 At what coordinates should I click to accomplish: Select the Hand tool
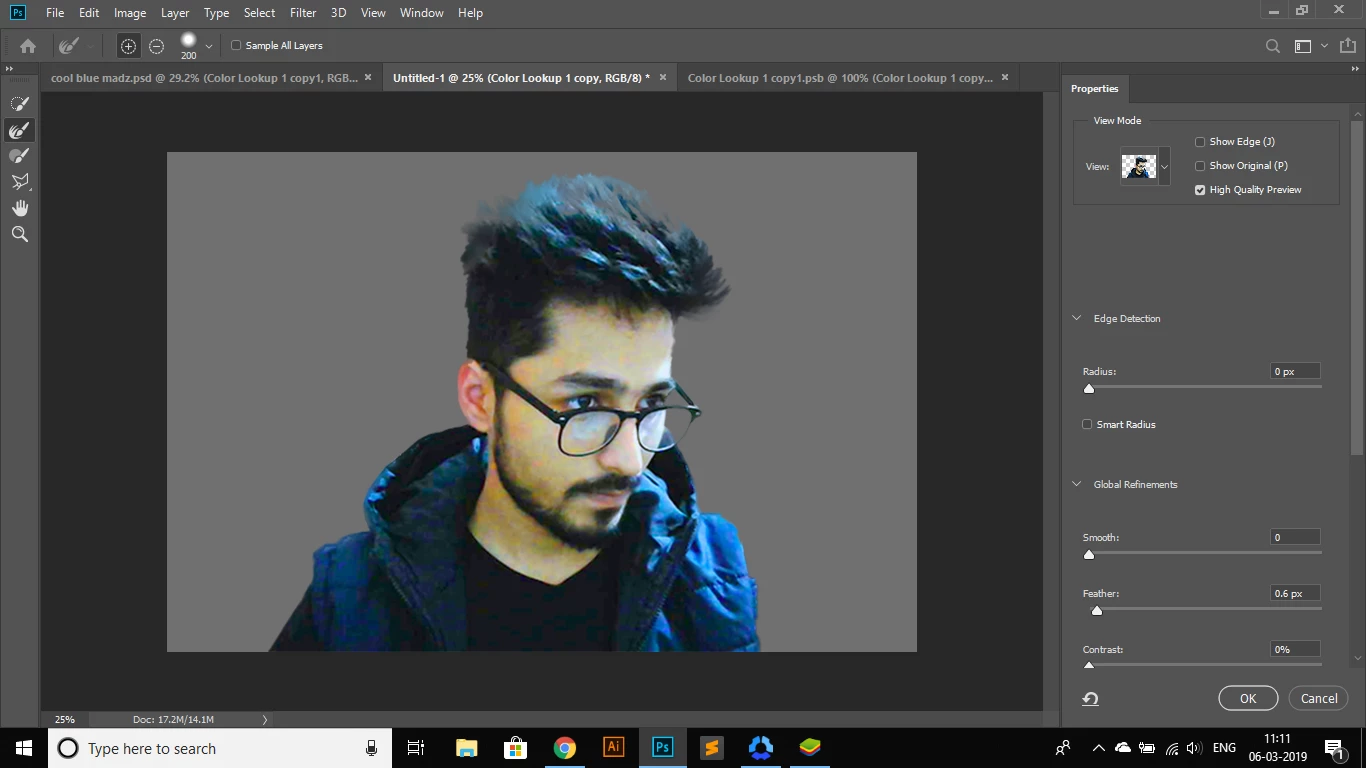click(x=20, y=208)
